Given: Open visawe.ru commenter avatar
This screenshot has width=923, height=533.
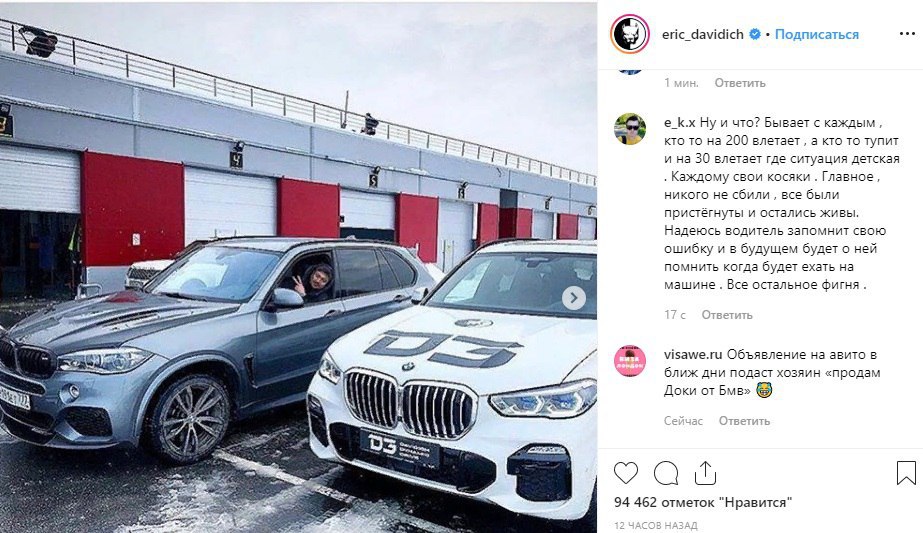Looking at the screenshot, I should click(x=630, y=360).
